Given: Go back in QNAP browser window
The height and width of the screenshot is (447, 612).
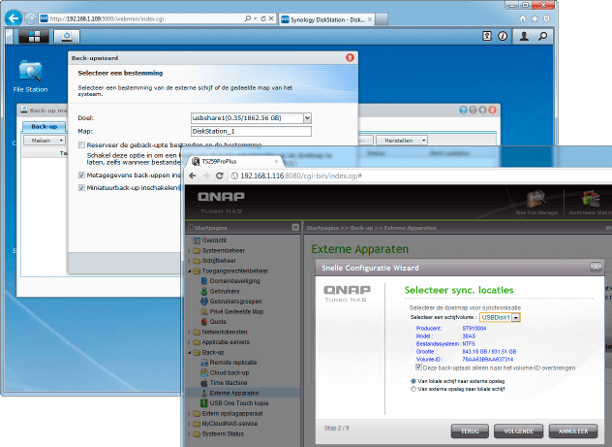Looking at the screenshot, I should 192,176.
